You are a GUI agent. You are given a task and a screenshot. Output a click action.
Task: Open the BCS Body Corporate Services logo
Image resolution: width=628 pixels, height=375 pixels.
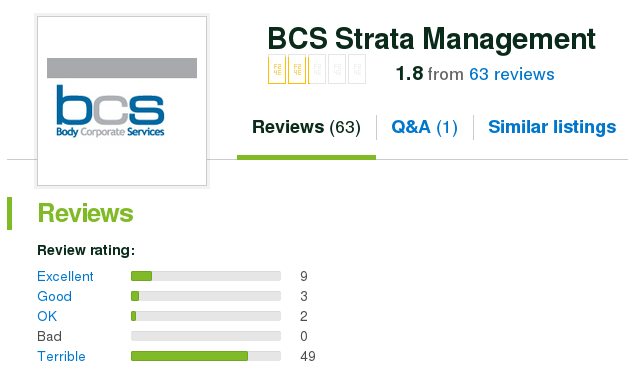pos(122,101)
